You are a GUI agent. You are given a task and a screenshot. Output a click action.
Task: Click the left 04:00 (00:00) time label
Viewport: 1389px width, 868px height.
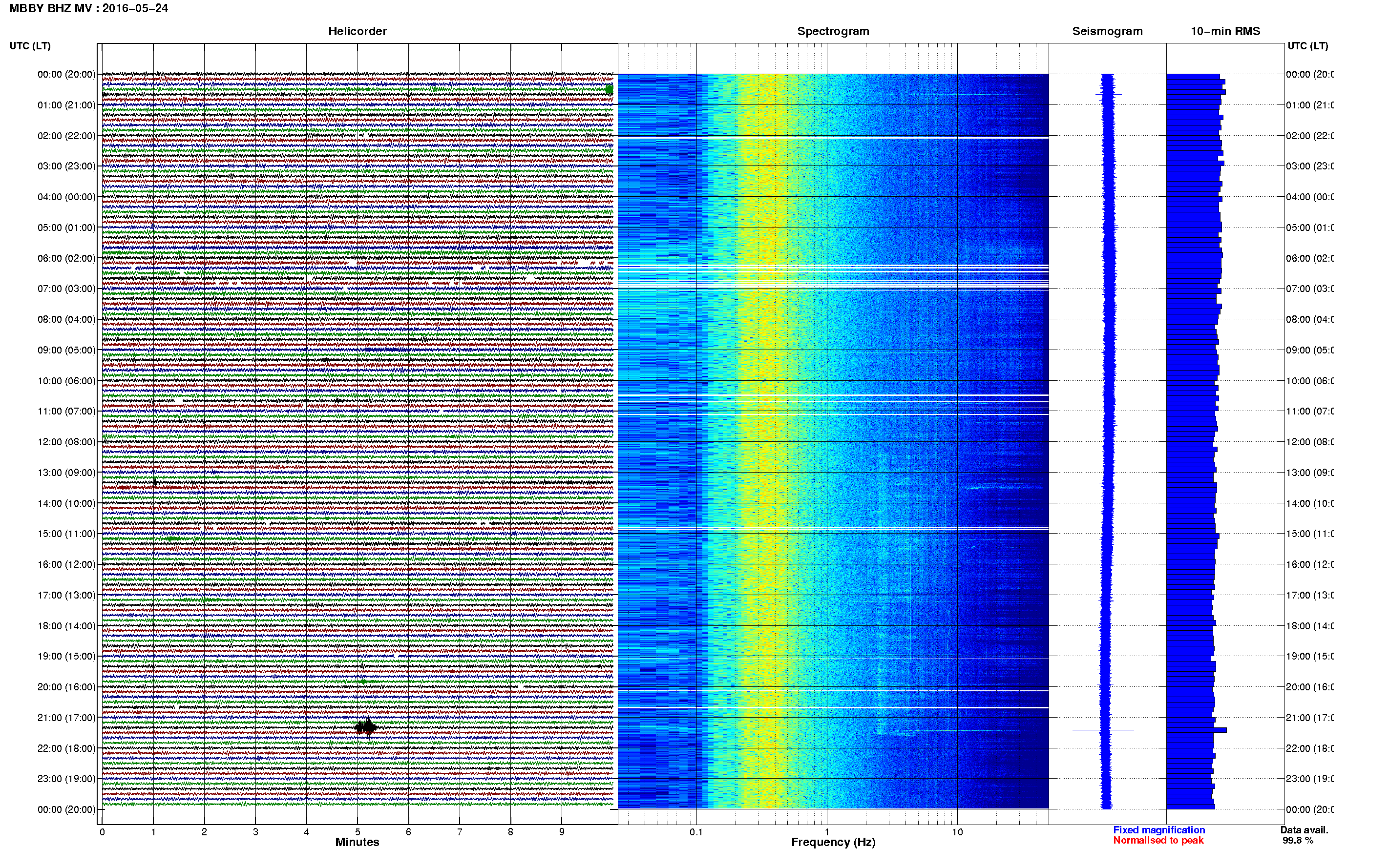[66, 197]
